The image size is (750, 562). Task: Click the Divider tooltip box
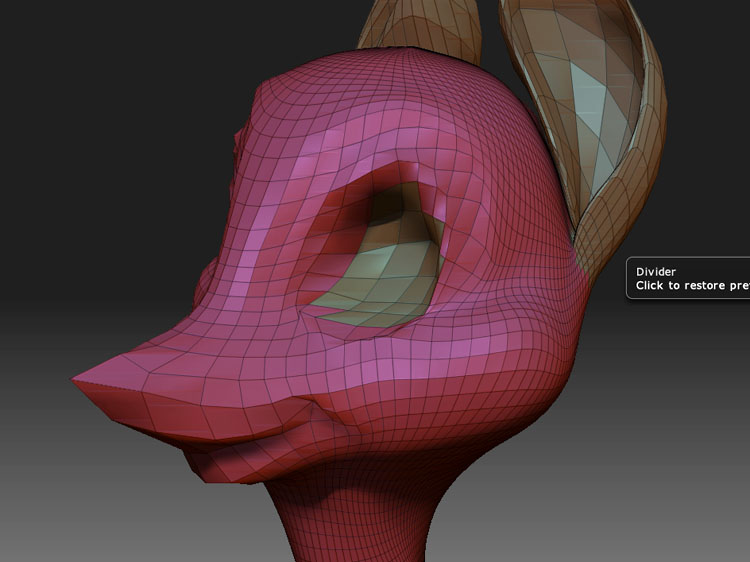point(688,278)
